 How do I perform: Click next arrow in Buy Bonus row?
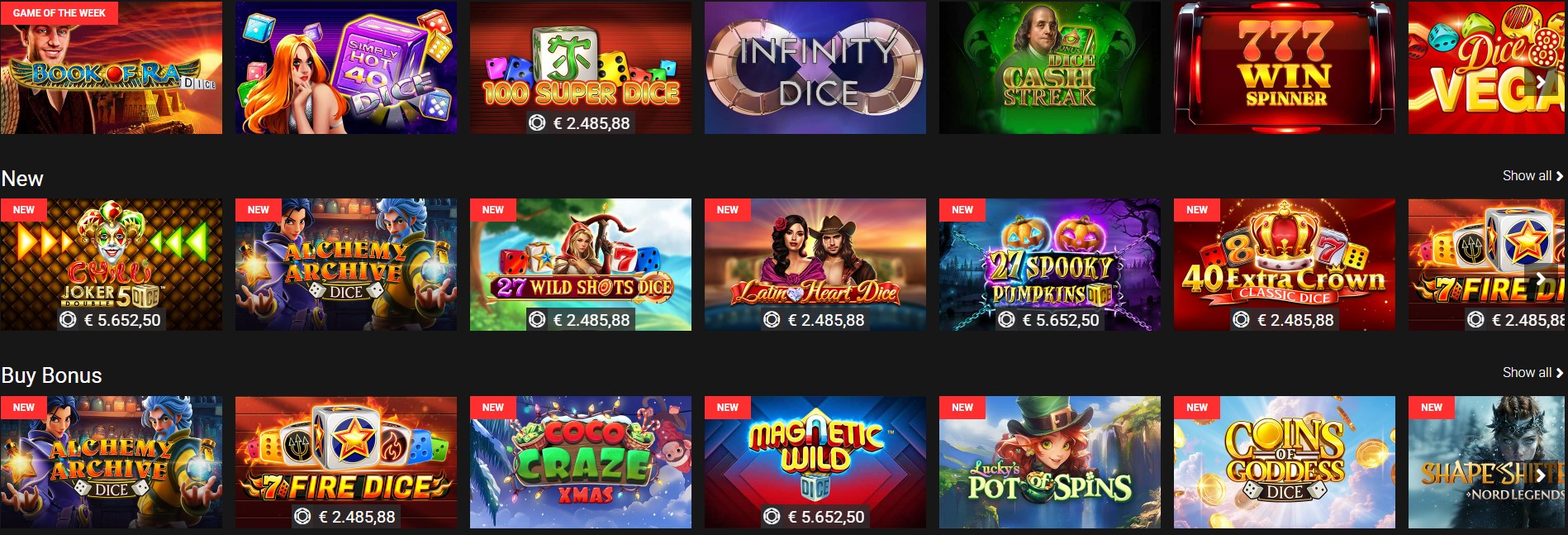(1542, 475)
